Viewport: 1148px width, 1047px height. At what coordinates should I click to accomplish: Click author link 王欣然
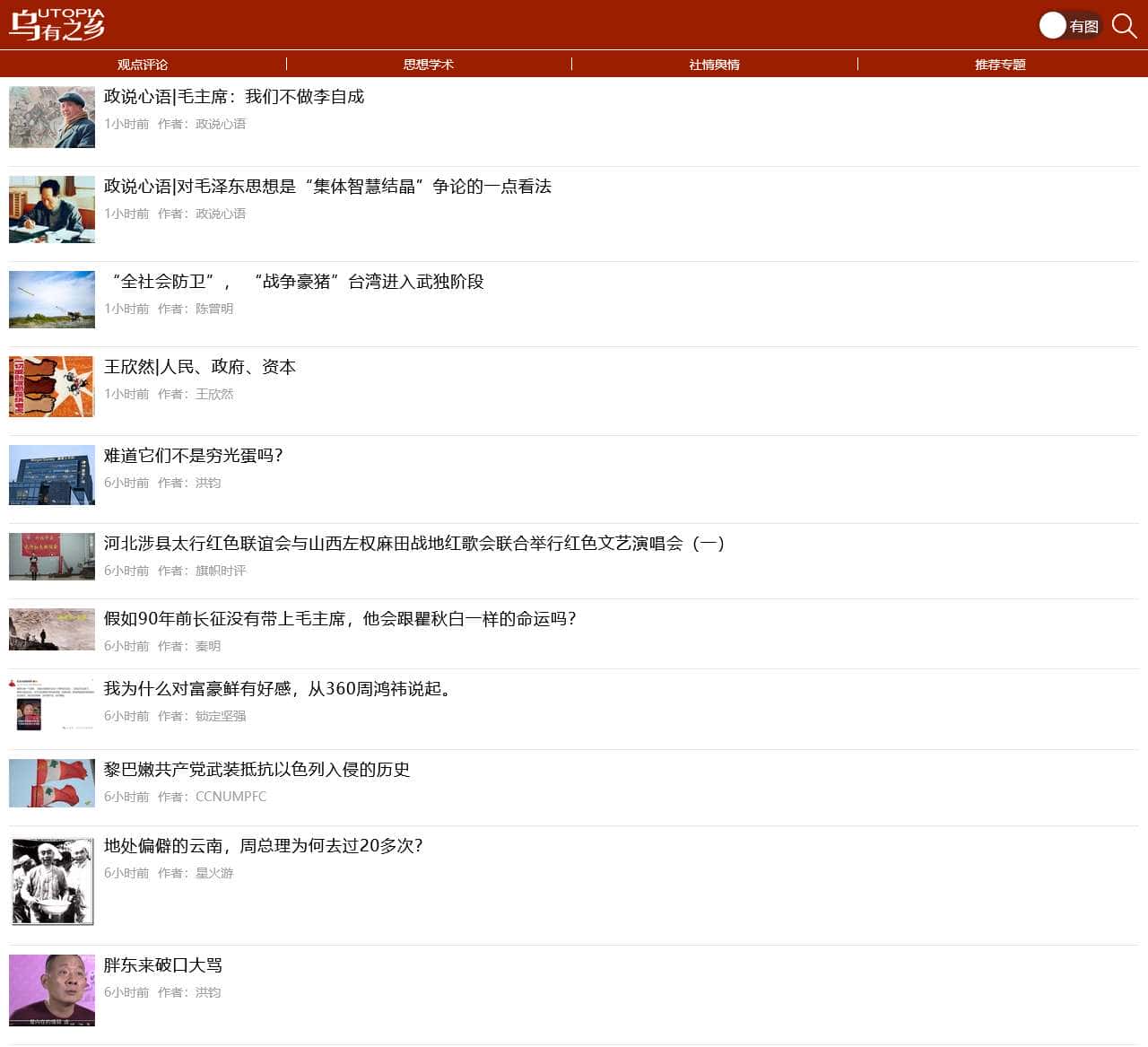(x=214, y=394)
